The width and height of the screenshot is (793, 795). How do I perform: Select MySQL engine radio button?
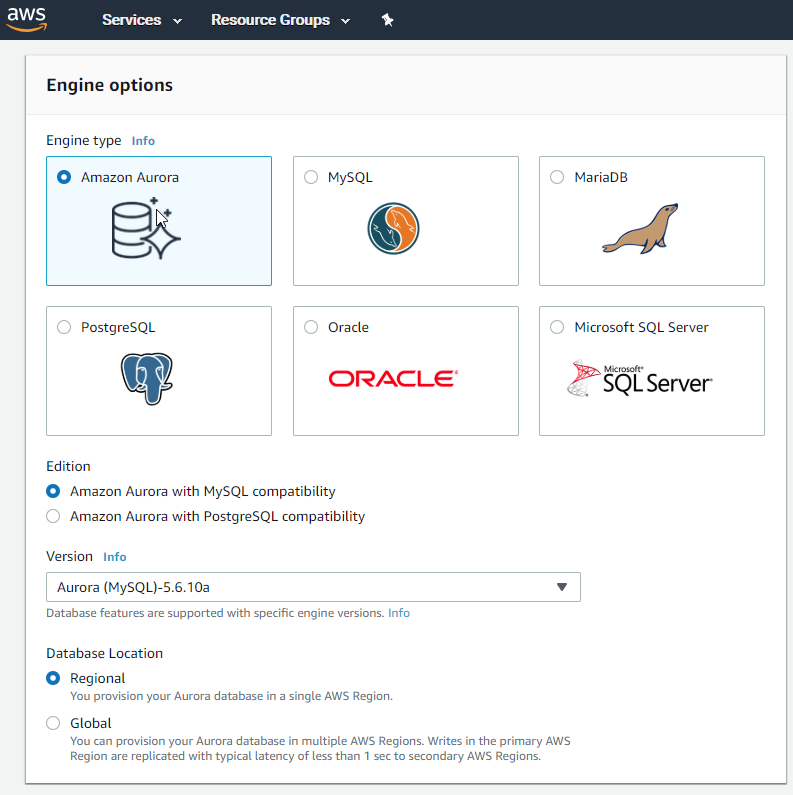tap(311, 177)
